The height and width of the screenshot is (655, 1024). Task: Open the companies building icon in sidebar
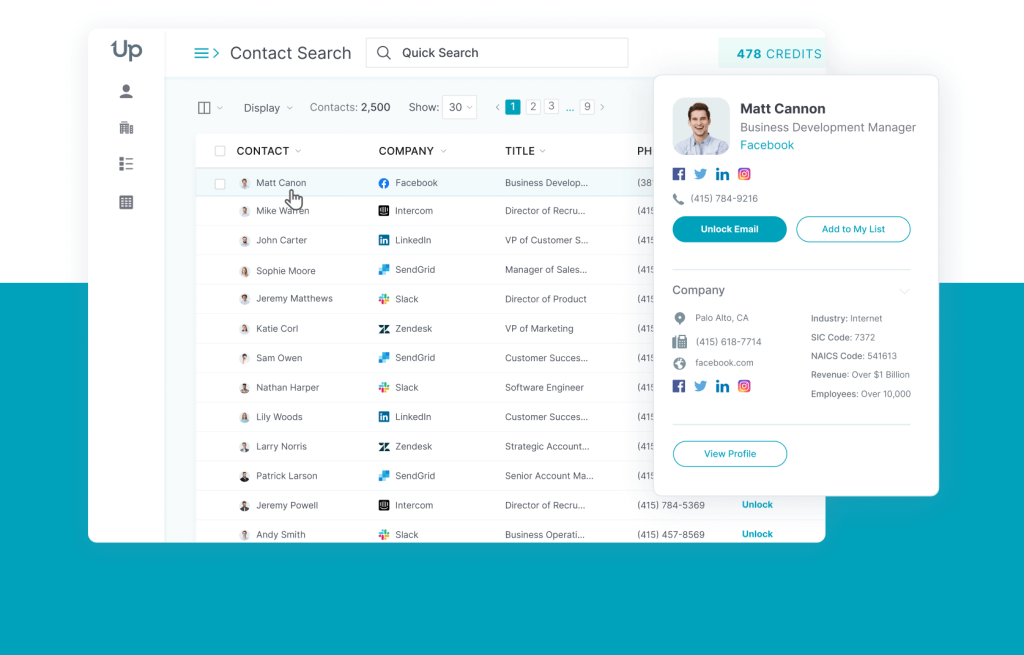click(126, 127)
